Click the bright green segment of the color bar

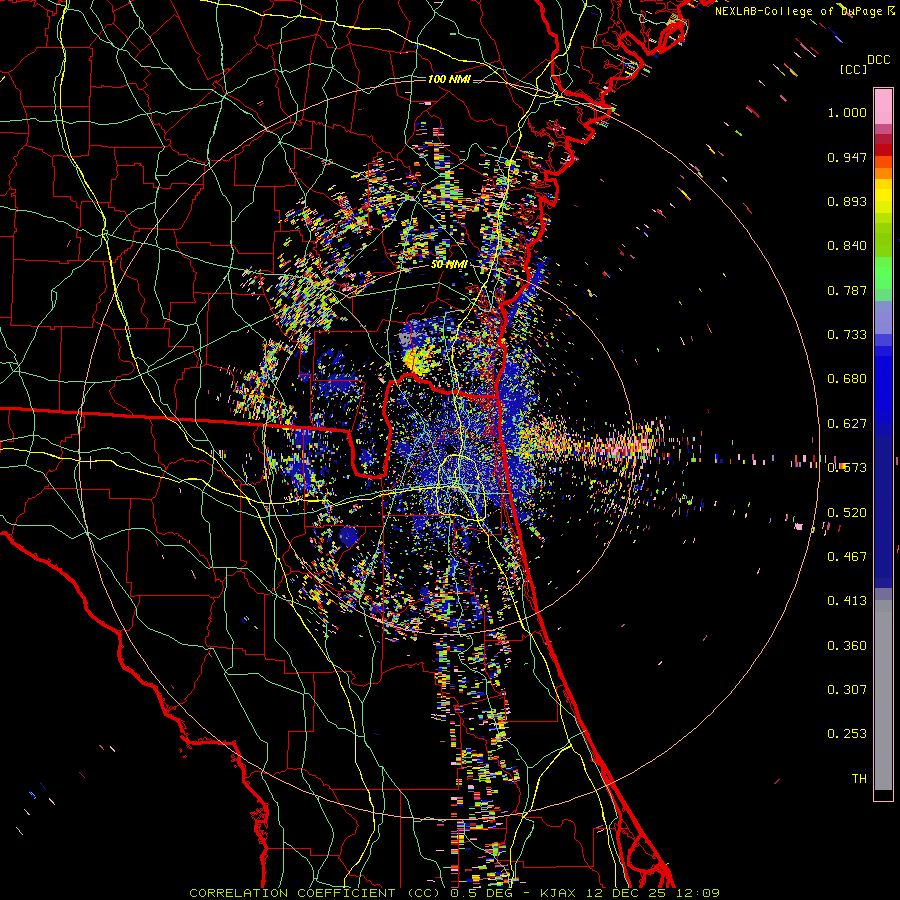[883, 273]
